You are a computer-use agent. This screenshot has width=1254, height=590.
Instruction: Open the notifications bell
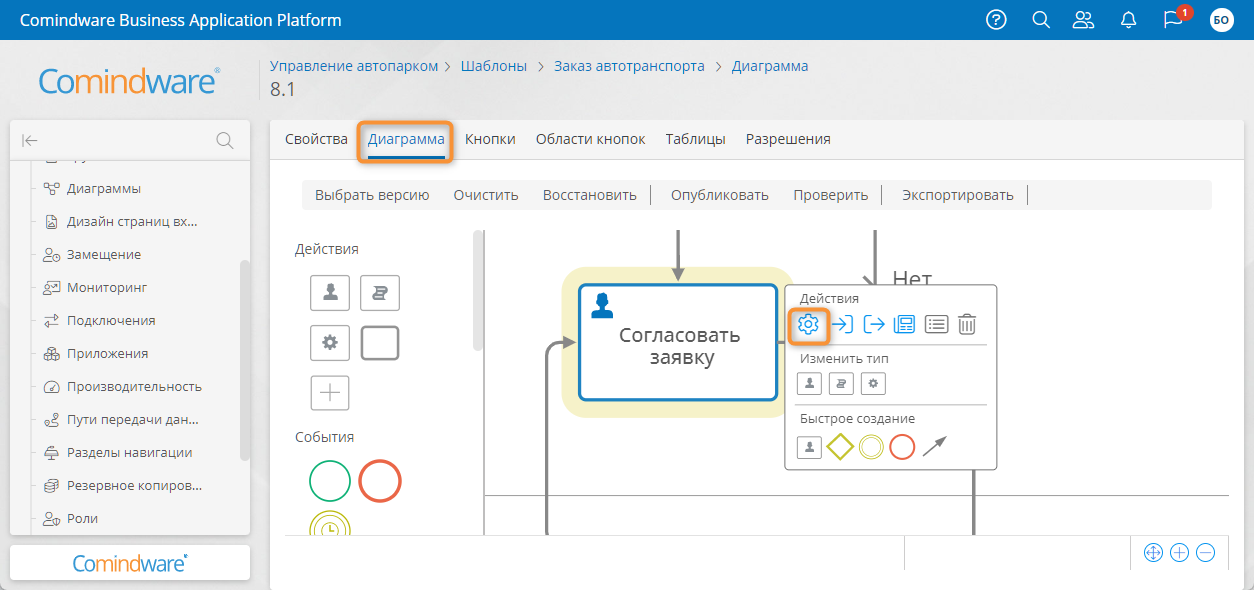point(1129,20)
